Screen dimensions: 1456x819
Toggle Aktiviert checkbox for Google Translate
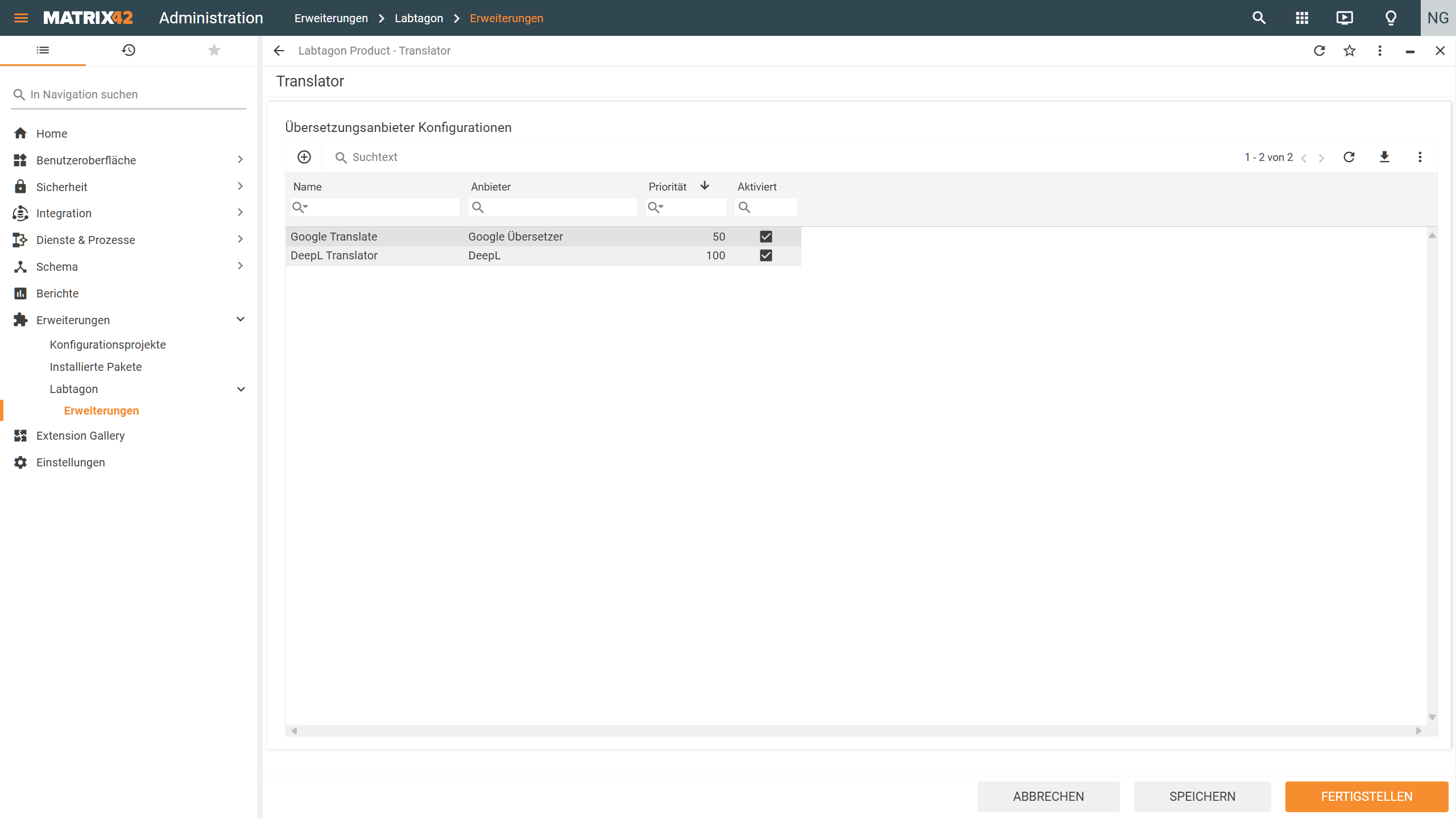[766, 237]
